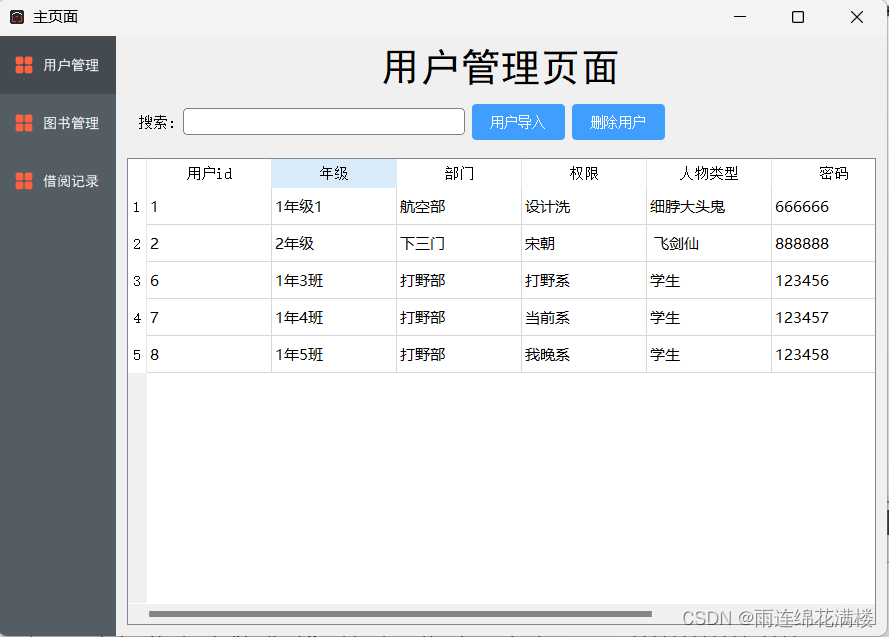Click the orange icon beside 借阅记录
Image resolution: width=889 pixels, height=637 pixels.
[x=24, y=181]
